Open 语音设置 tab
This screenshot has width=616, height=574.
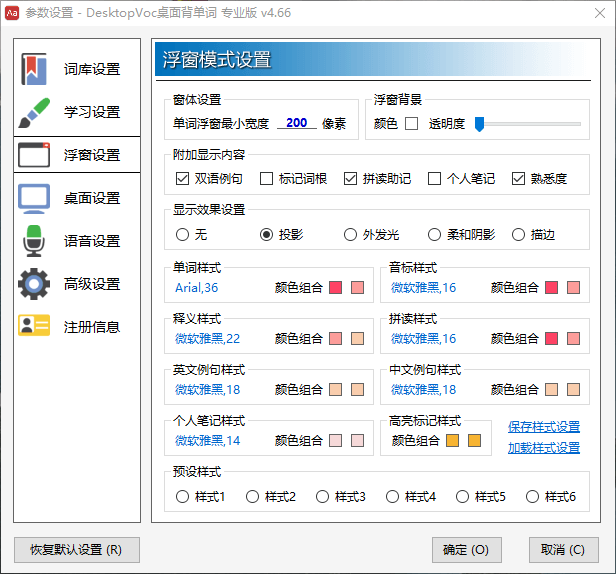(x=77, y=241)
